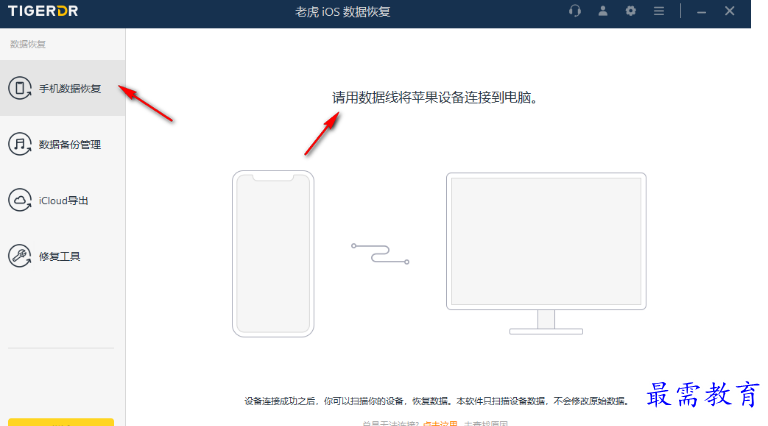Click the yellow button at sidebar bottom
The image size is (768, 426).
(x=61, y=422)
